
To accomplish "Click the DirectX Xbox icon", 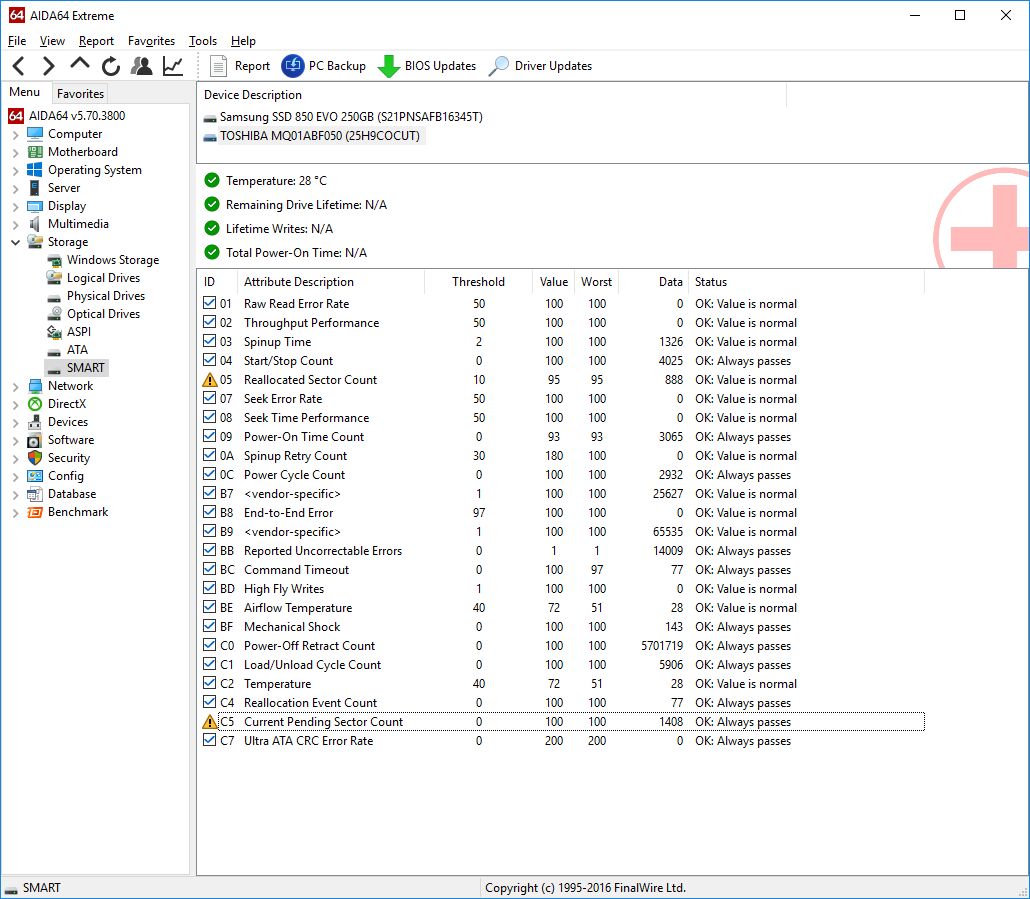I will click(35, 404).
